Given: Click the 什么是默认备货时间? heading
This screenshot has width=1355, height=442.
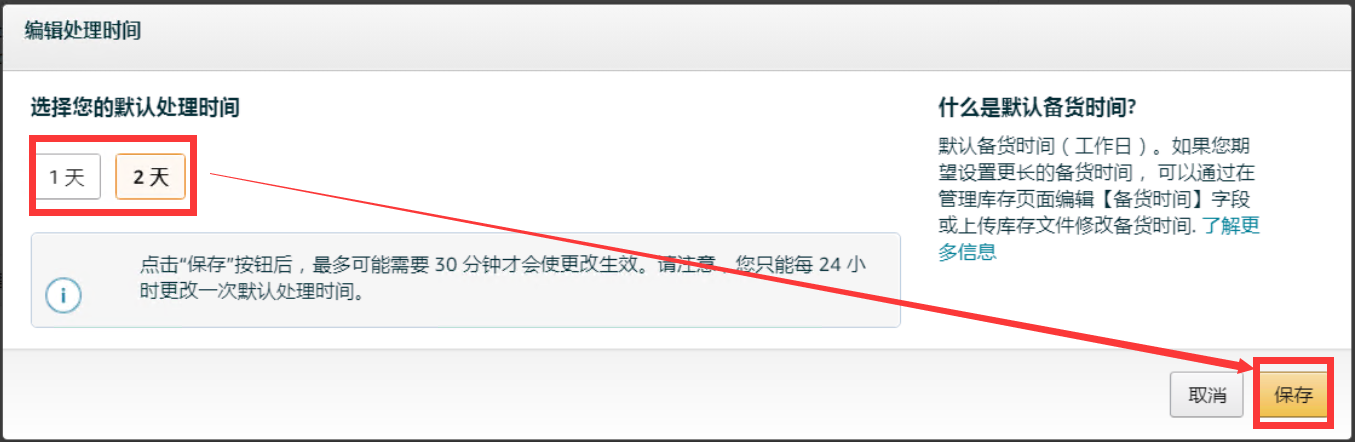Looking at the screenshot, I should (1039, 107).
